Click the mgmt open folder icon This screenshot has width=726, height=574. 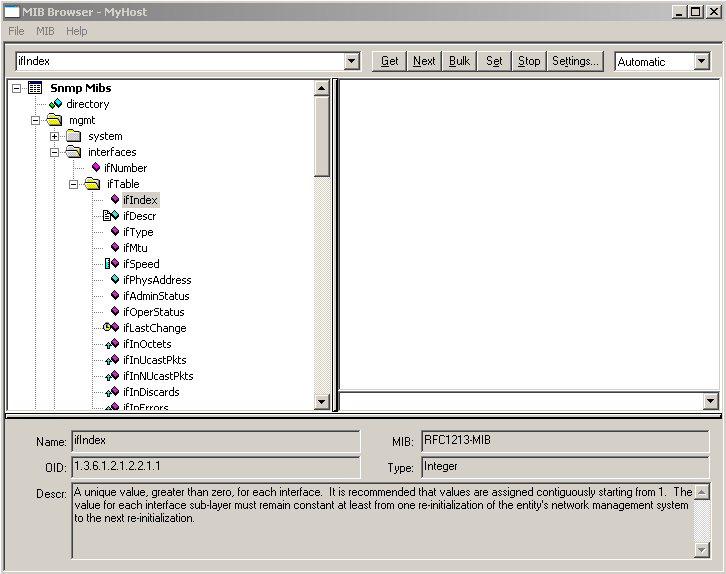[54, 120]
